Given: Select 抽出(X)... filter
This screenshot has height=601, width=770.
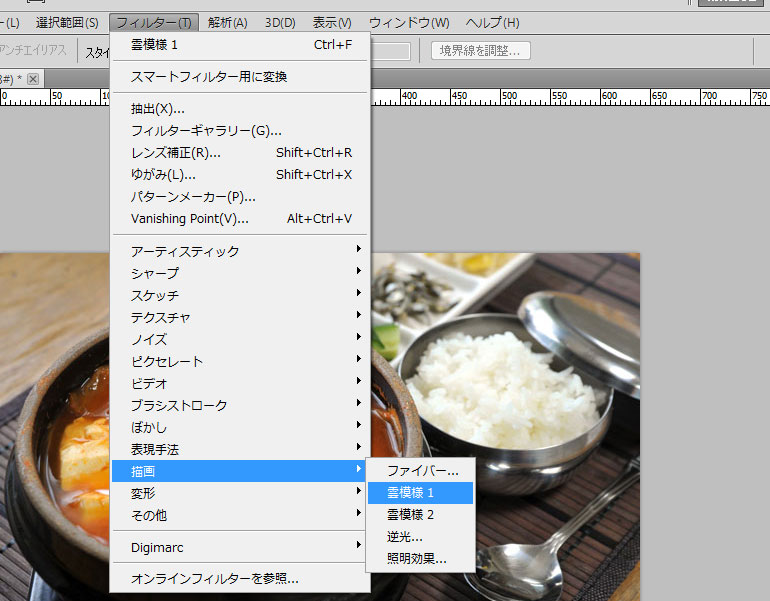Looking at the screenshot, I should [x=241, y=109].
